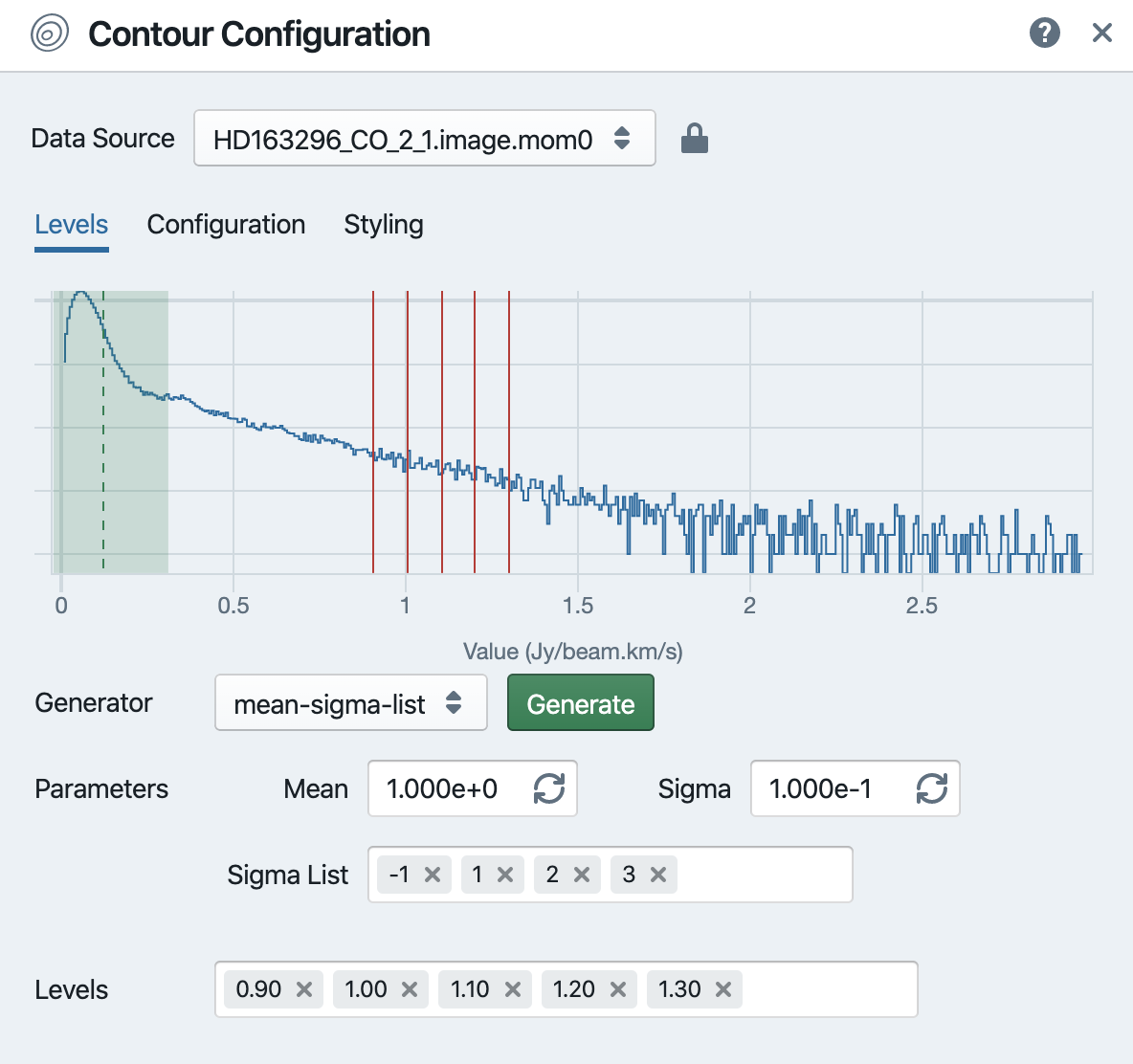The height and width of the screenshot is (1064, 1133).
Task: Delete the 1.30 level chip
Action: coord(724,989)
